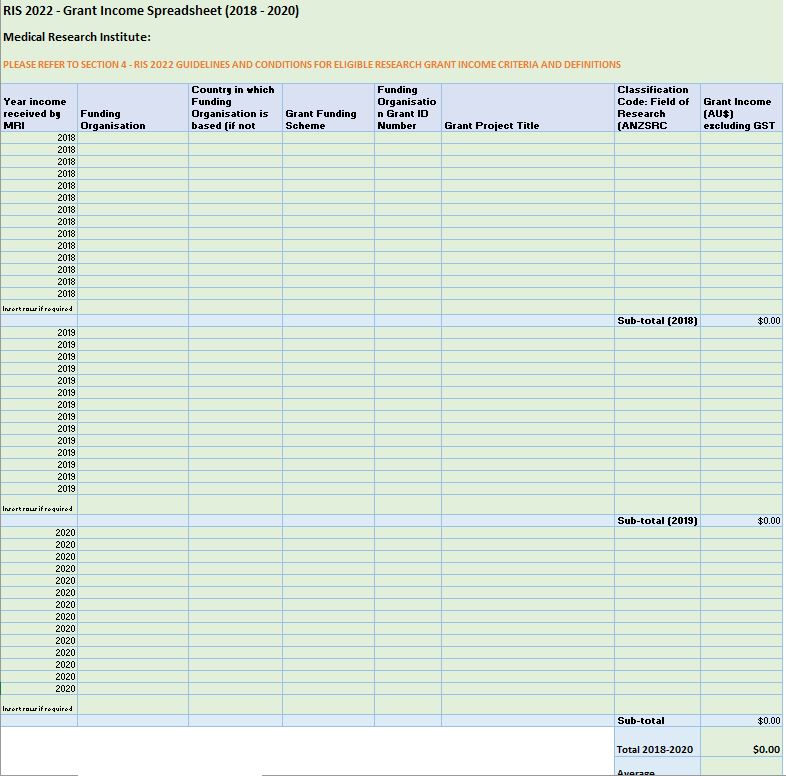786x776 pixels.
Task: Select the "Grant Income (AU$) excluding GST" header
Action: pyautogui.click(x=741, y=108)
